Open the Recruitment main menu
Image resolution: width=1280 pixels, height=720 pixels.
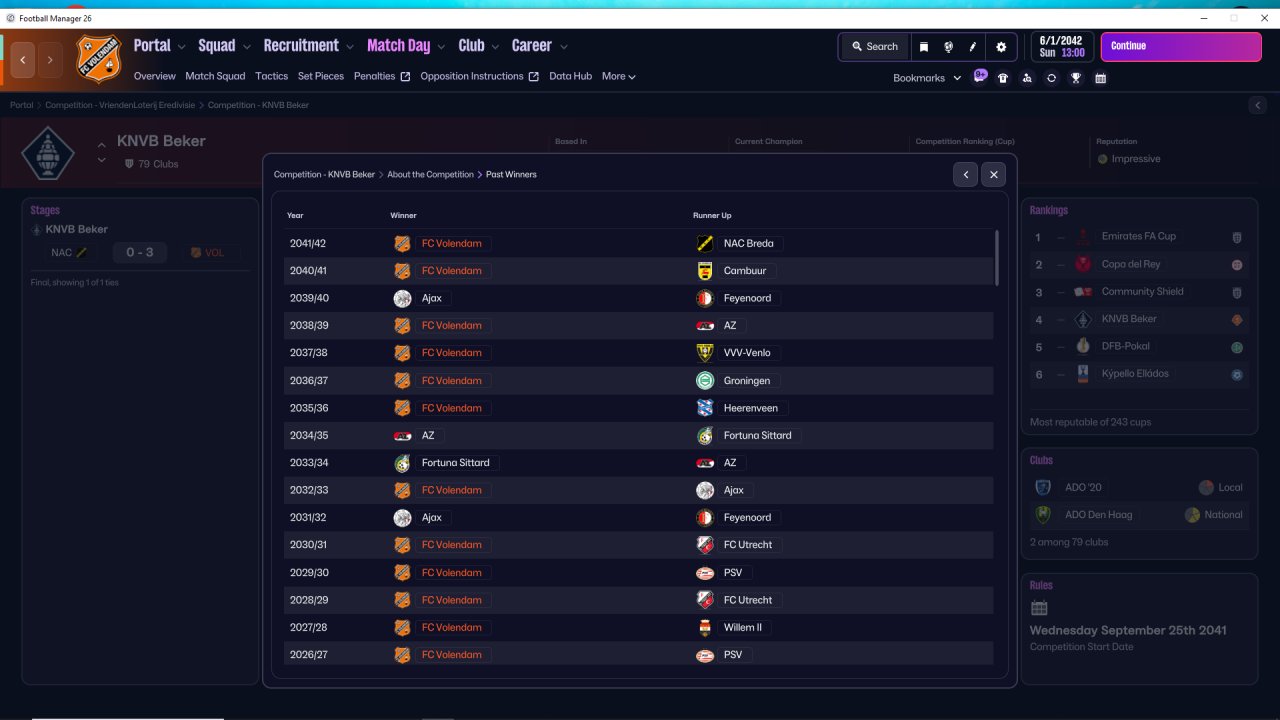tap(301, 46)
